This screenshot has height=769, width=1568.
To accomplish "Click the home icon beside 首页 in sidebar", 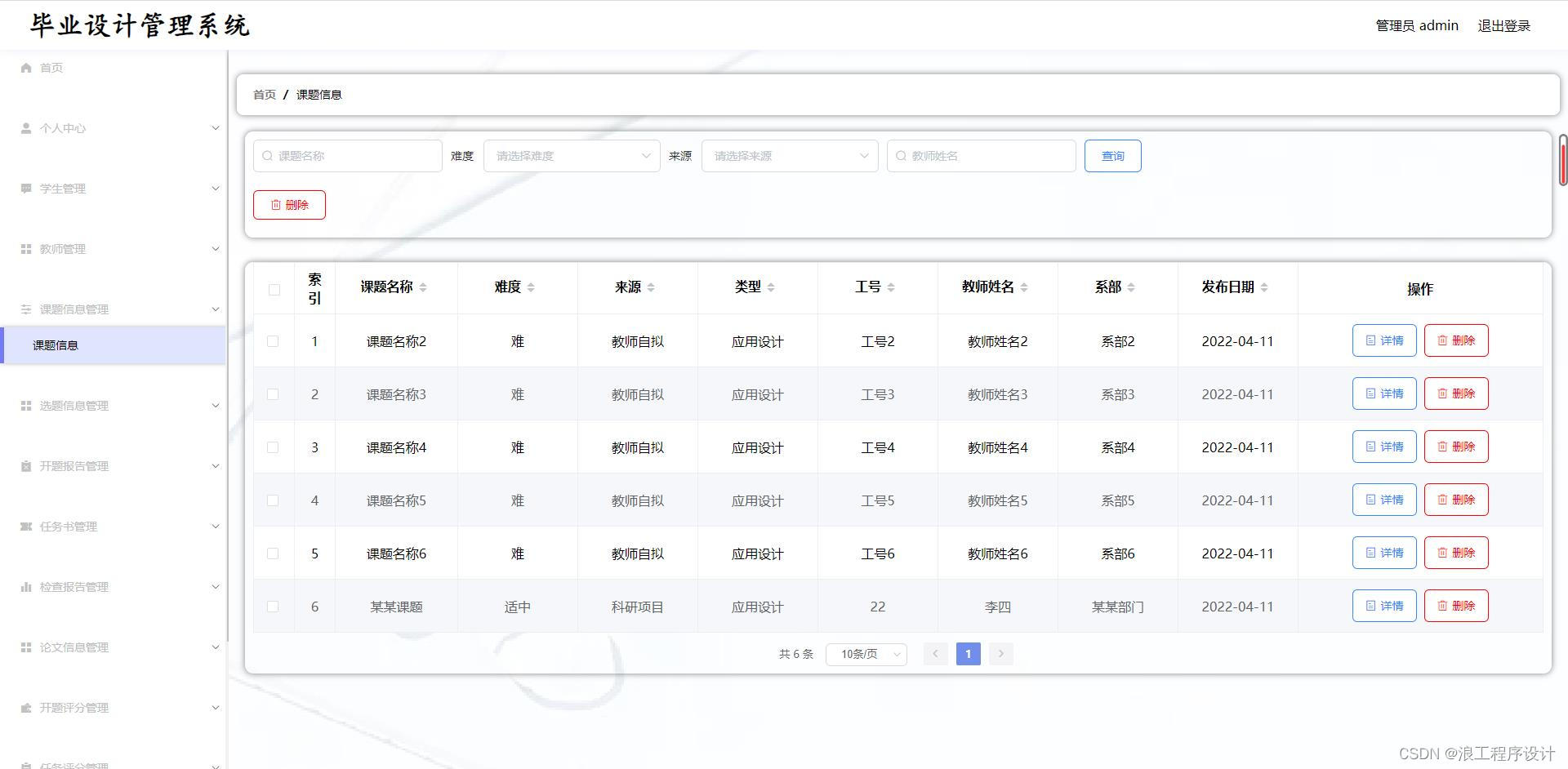I will tap(26, 68).
